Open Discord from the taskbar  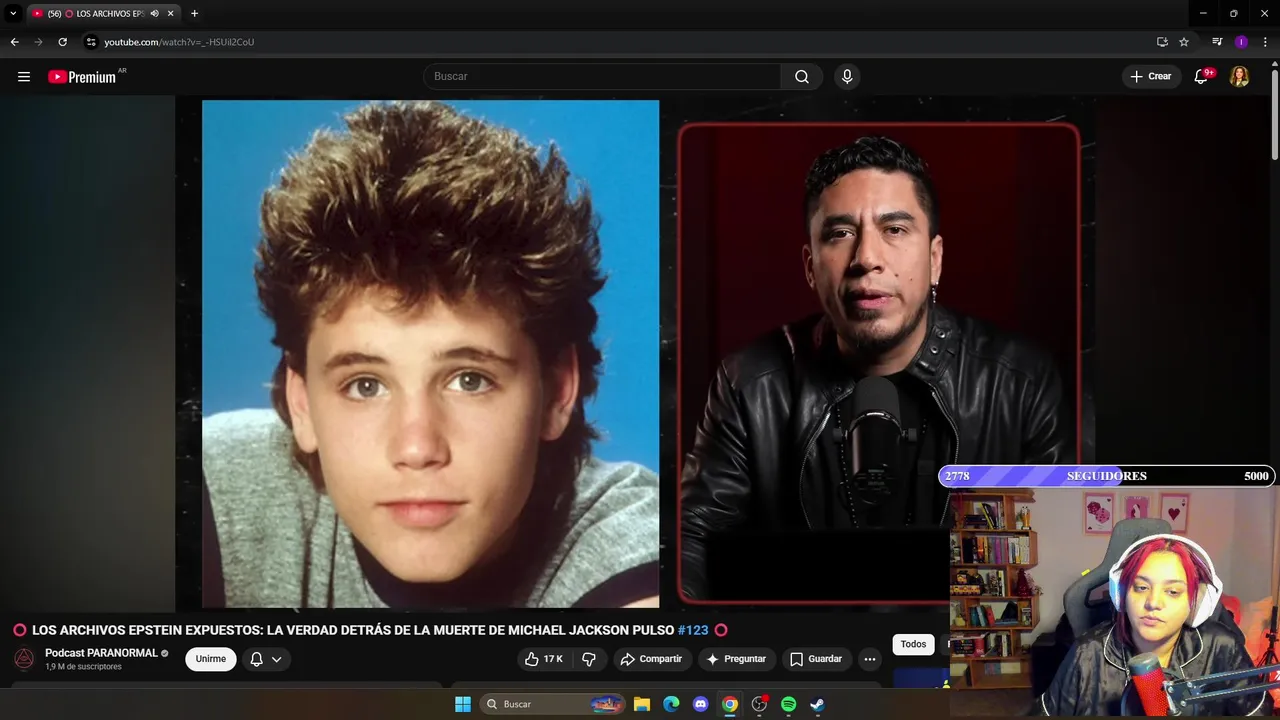point(700,704)
